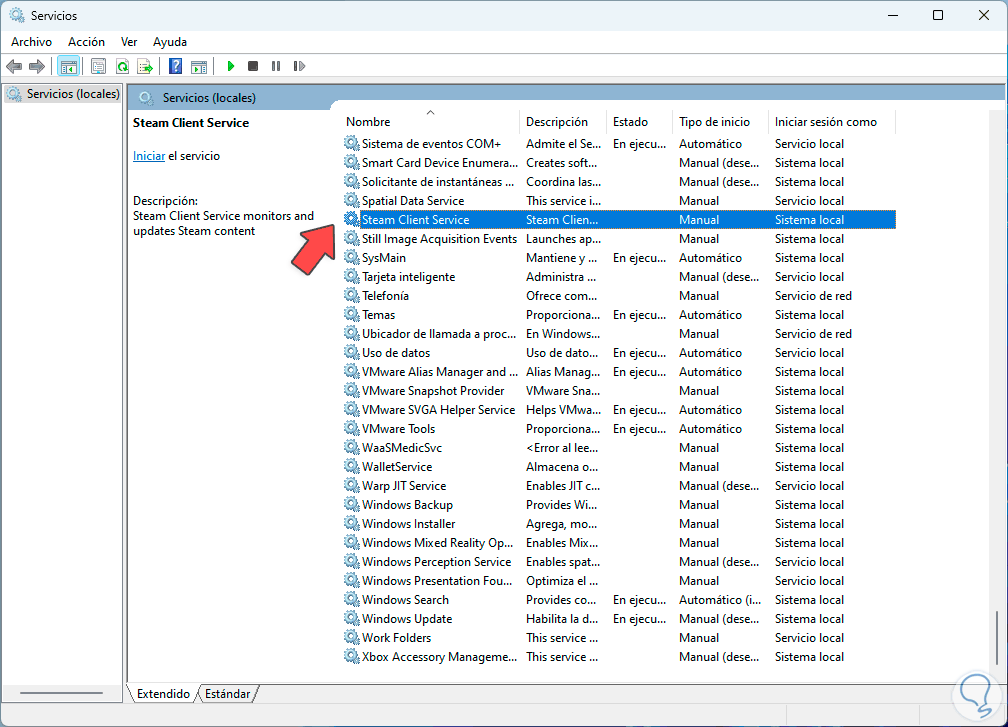
Task: Click the Export List toolbar icon
Action: click(x=145, y=66)
